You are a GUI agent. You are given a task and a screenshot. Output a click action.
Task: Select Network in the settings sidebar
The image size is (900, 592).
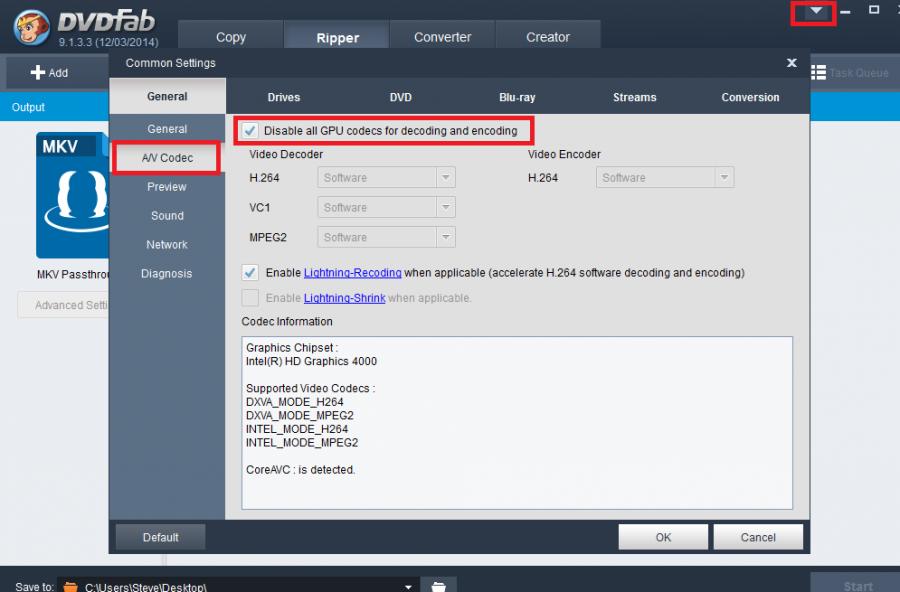[x=167, y=245]
